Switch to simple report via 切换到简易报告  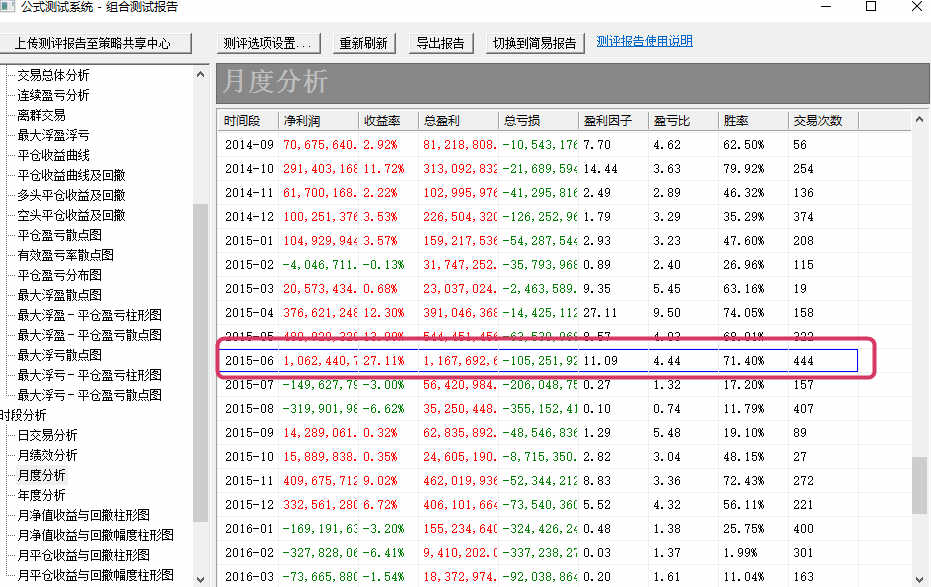[x=534, y=44]
